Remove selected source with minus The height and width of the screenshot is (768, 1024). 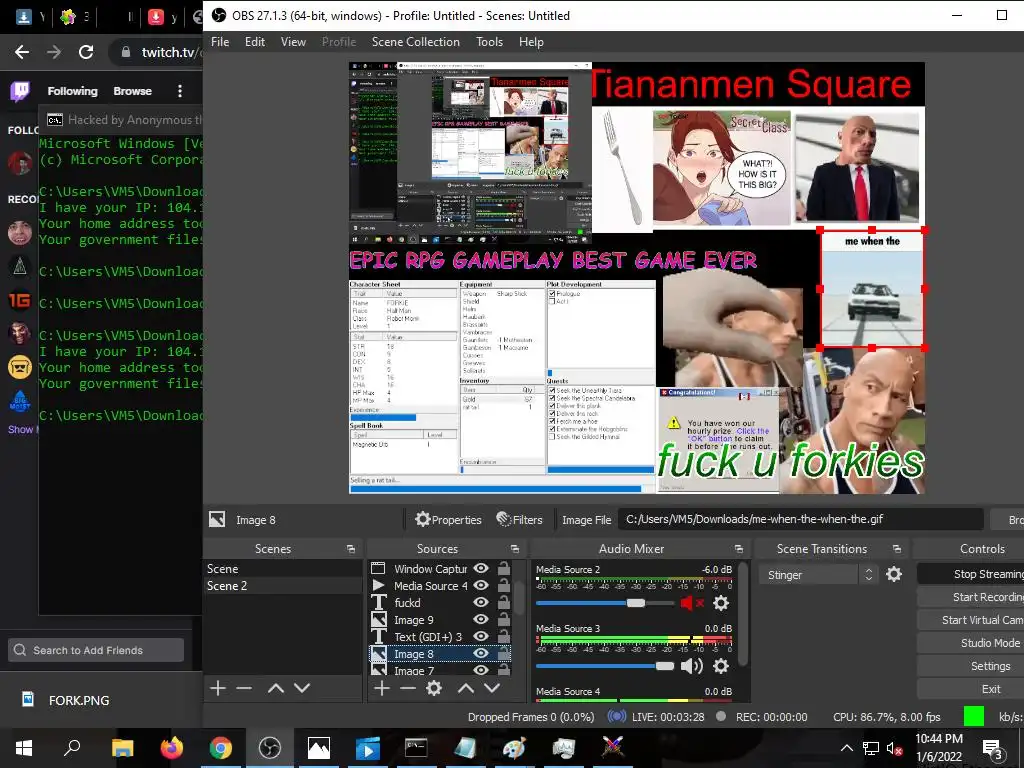tap(408, 688)
